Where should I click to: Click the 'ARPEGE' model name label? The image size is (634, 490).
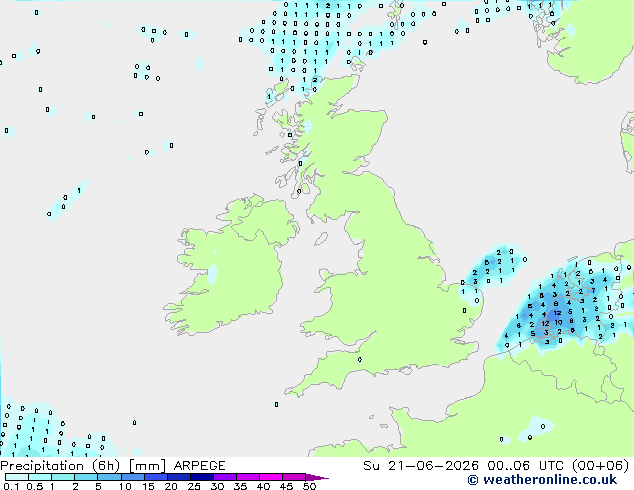(199, 466)
